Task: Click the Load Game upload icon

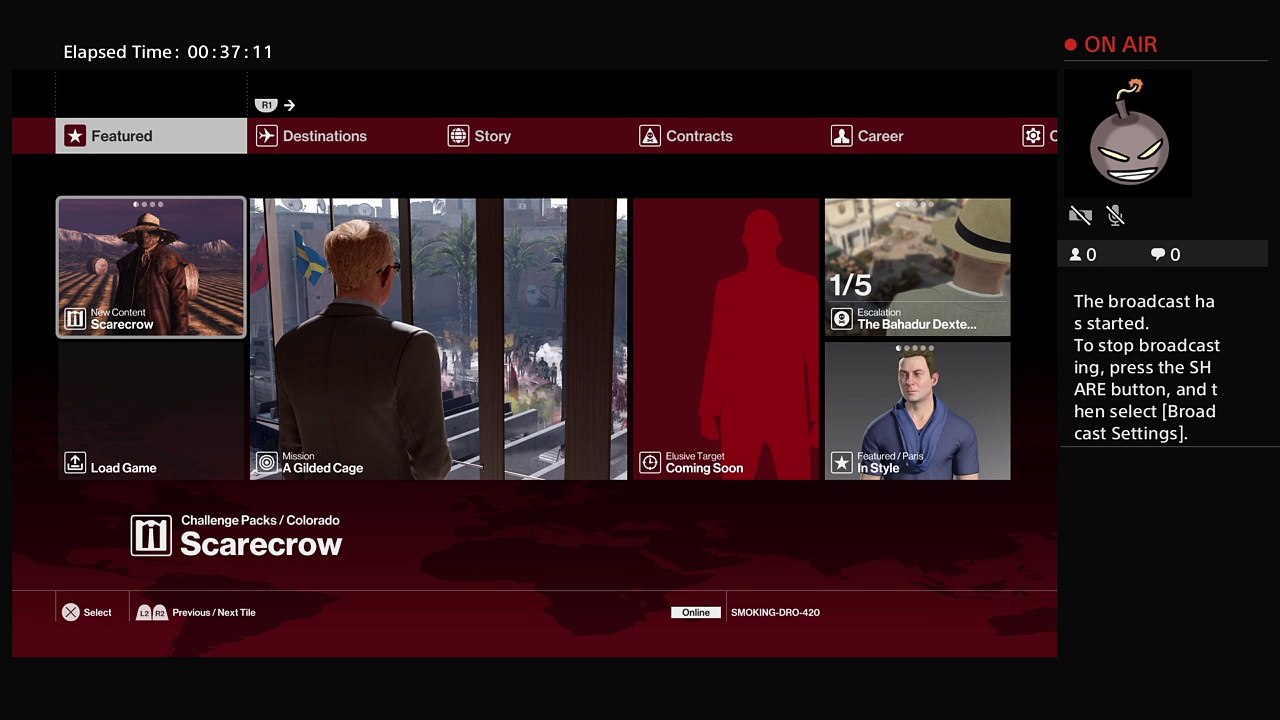Action: click(x=75, y=462)
